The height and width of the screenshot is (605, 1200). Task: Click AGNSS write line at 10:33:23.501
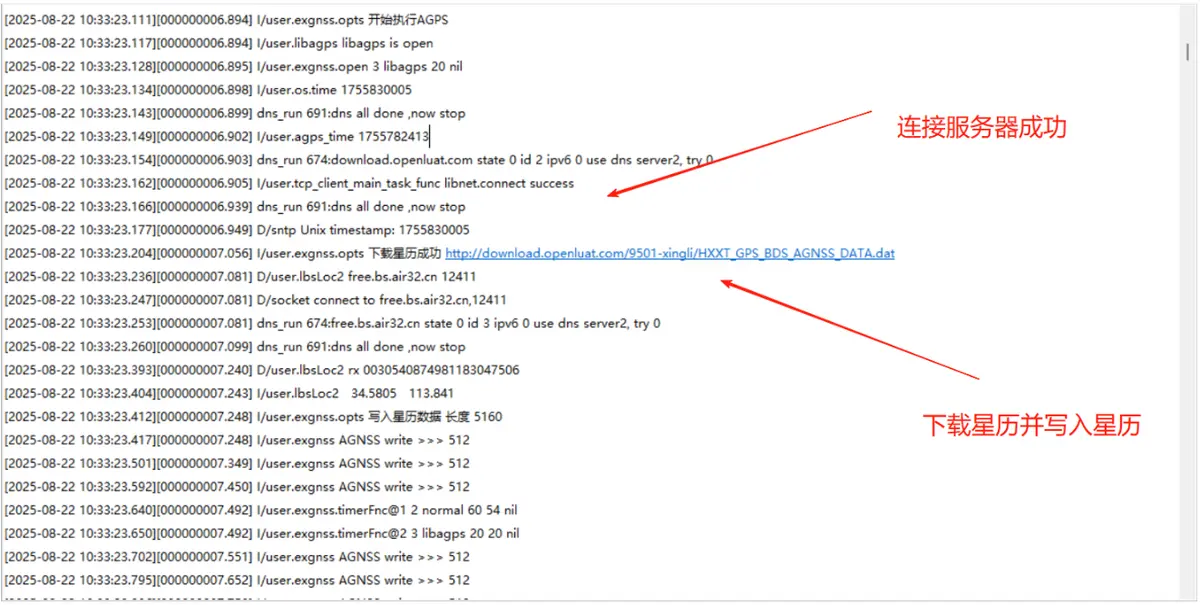pos(237,463)
